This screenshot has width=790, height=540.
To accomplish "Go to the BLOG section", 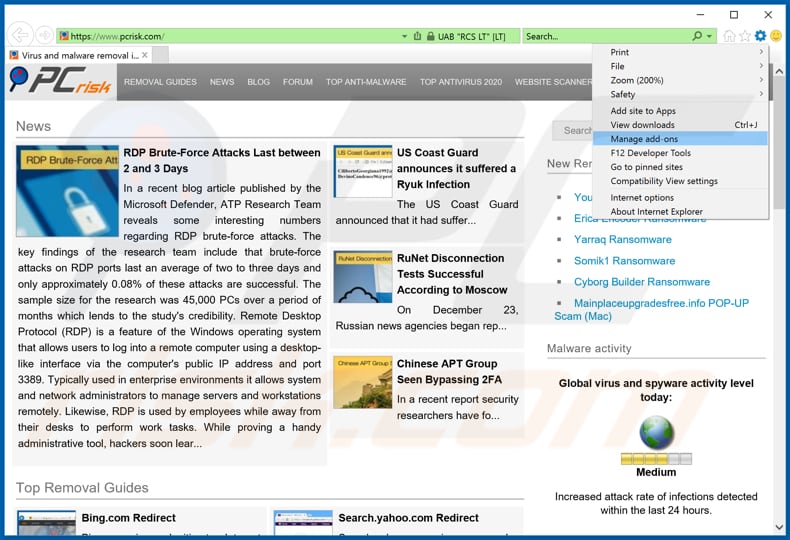I will [258, 82].
